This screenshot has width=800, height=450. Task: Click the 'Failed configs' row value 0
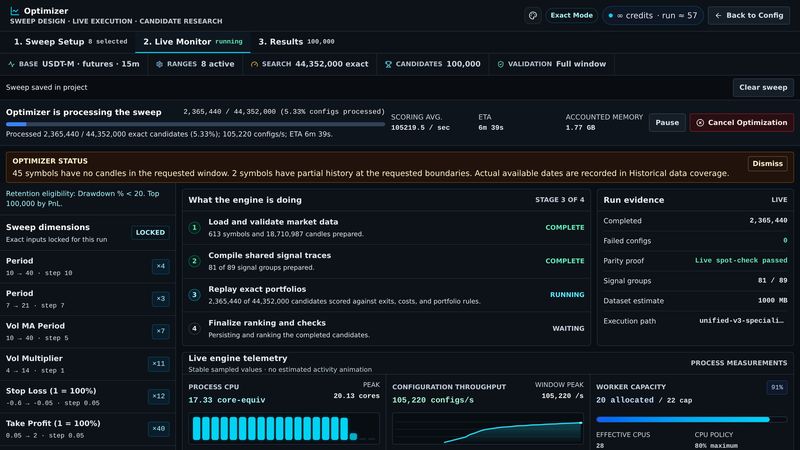click(785, 241)
